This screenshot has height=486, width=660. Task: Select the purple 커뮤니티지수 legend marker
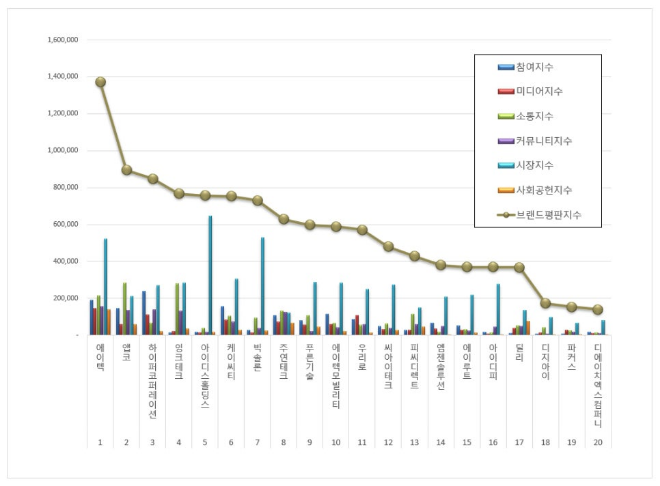coord(505,141)
